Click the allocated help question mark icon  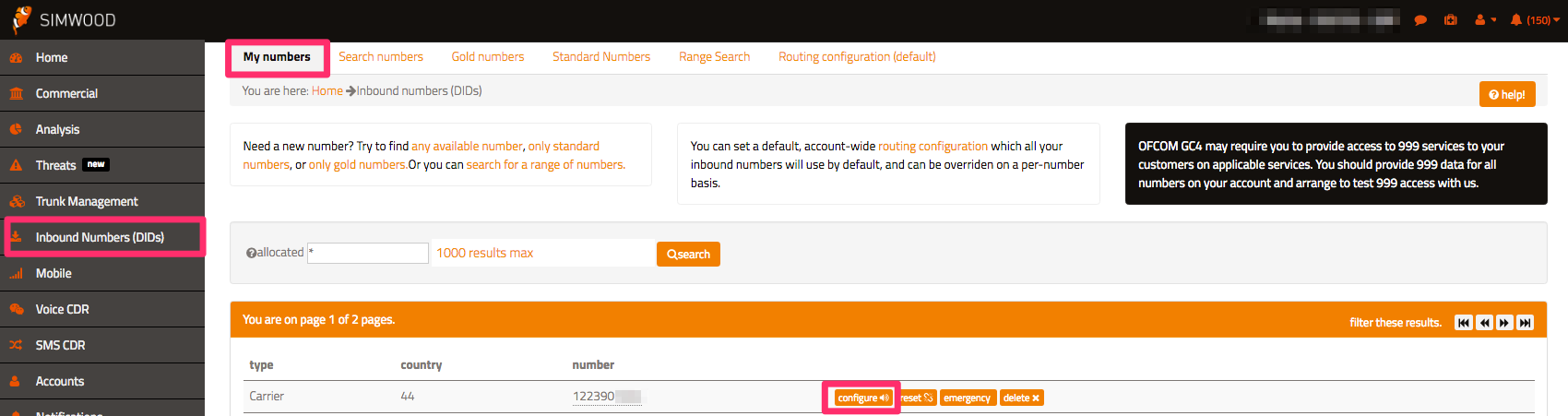pos(250,253)
